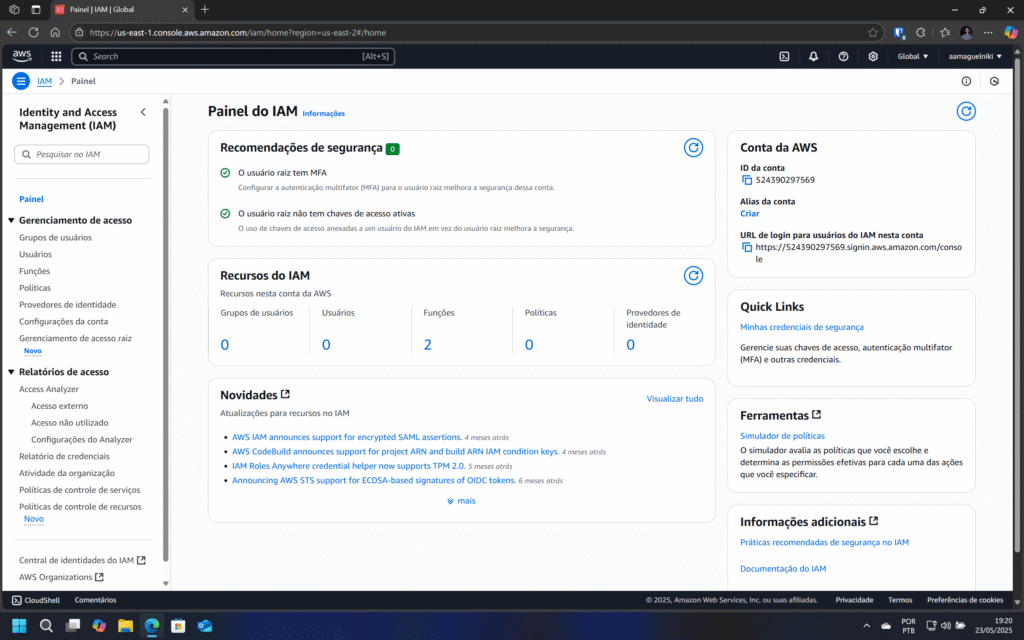Open AWS Organizations external link
The image size is (1024, 640).
tap(61, 577)
